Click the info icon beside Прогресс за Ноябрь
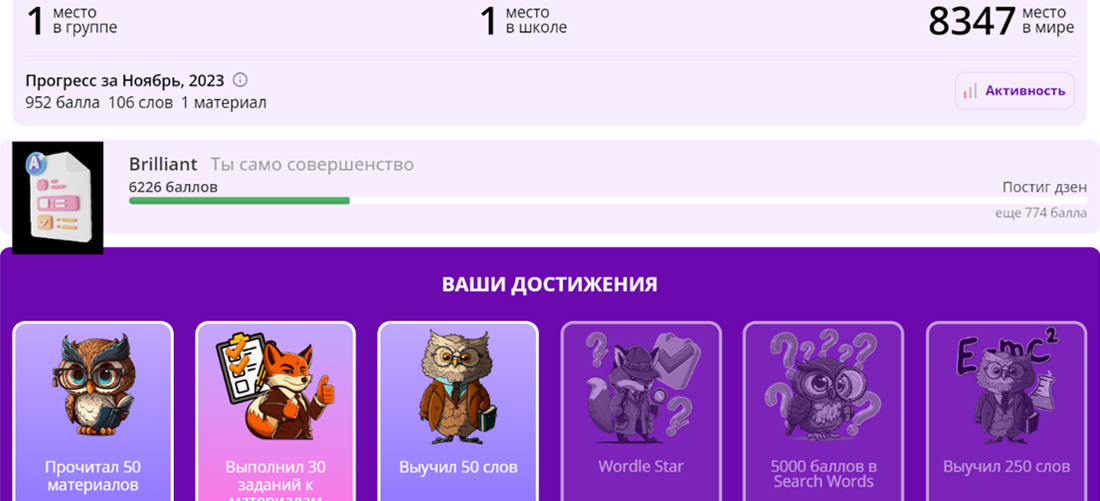 240,79
